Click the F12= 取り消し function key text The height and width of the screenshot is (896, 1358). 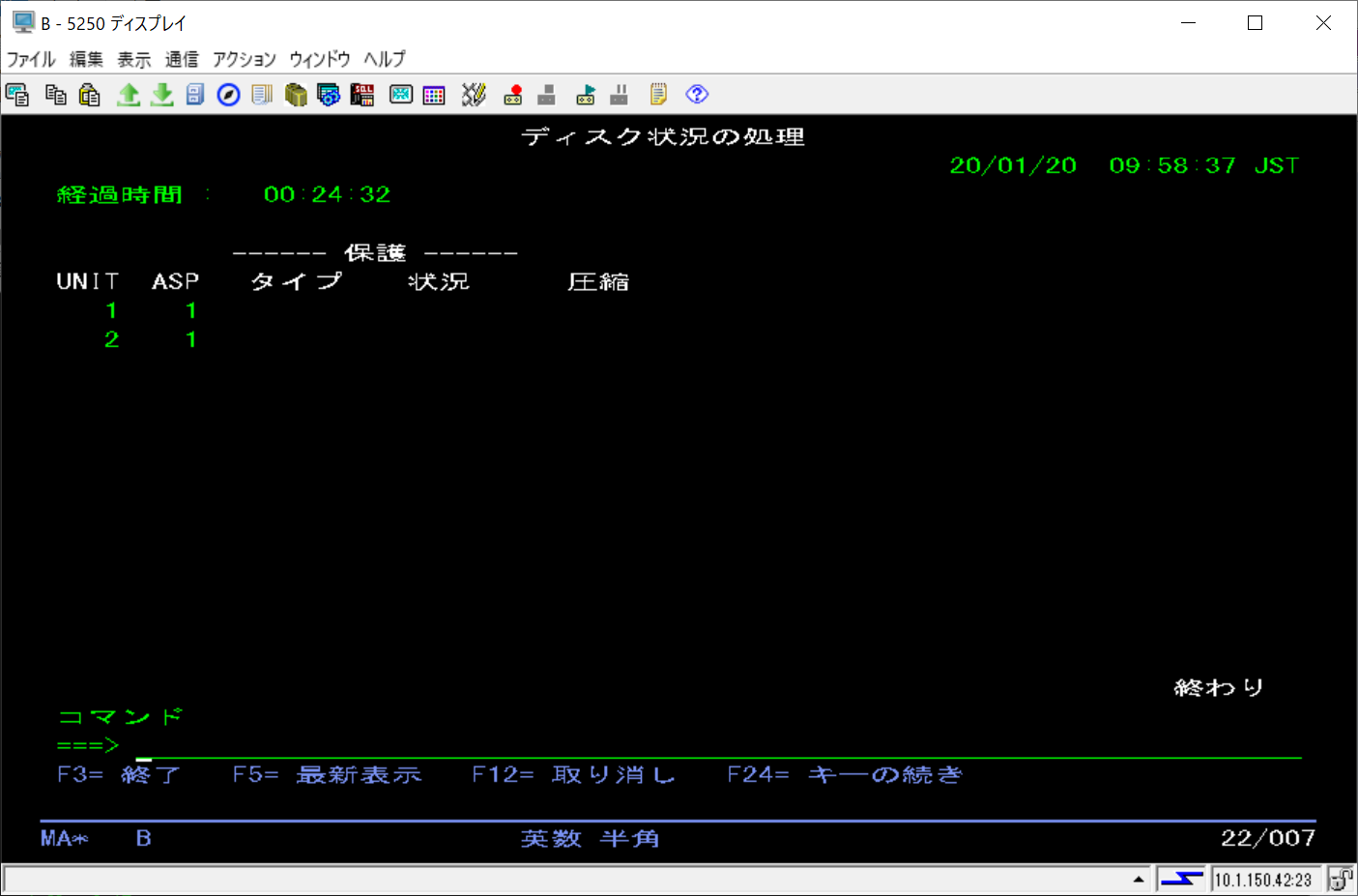[573, 774]
